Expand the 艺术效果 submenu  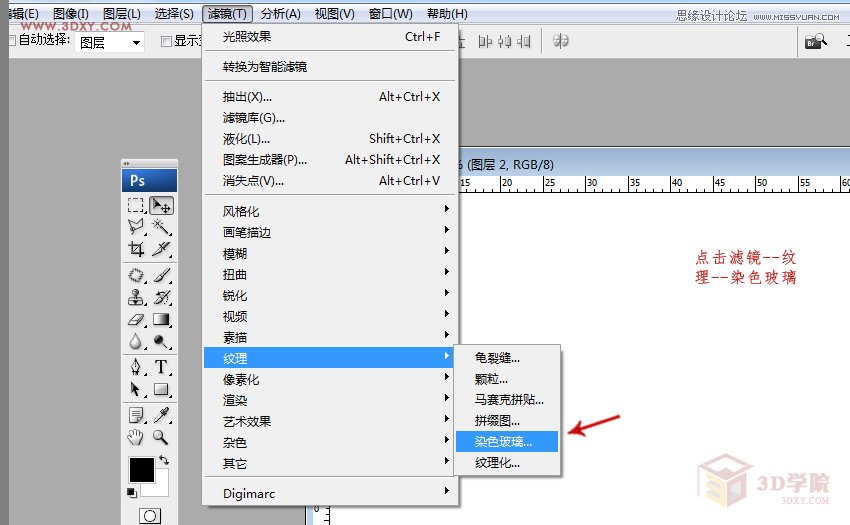coord(331,421)
